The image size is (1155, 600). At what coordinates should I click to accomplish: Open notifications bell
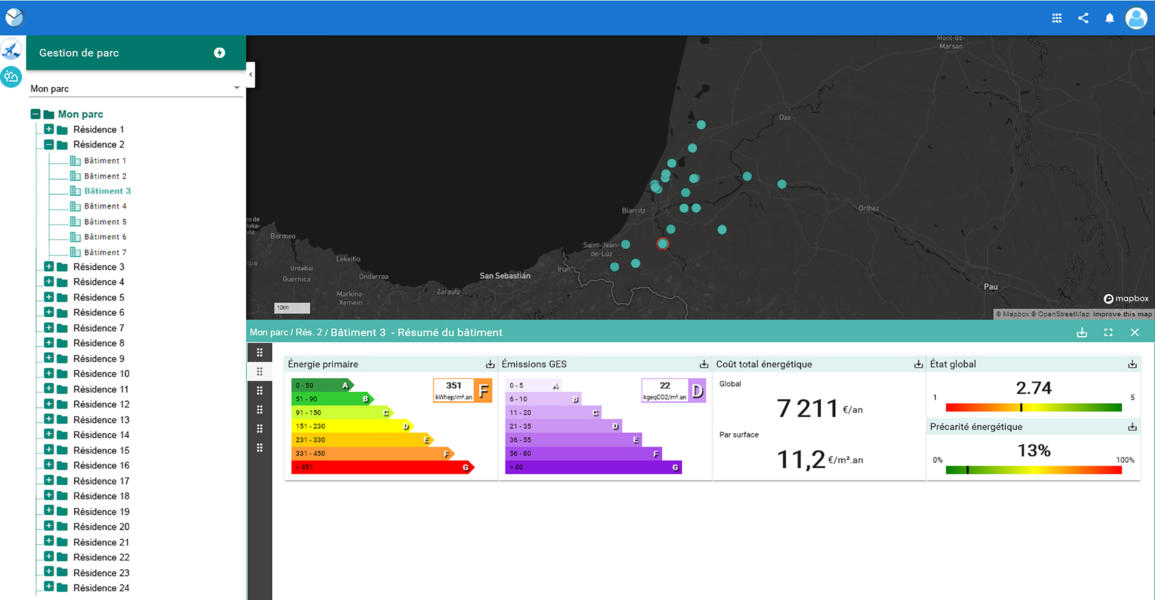tap(1109, 18)
